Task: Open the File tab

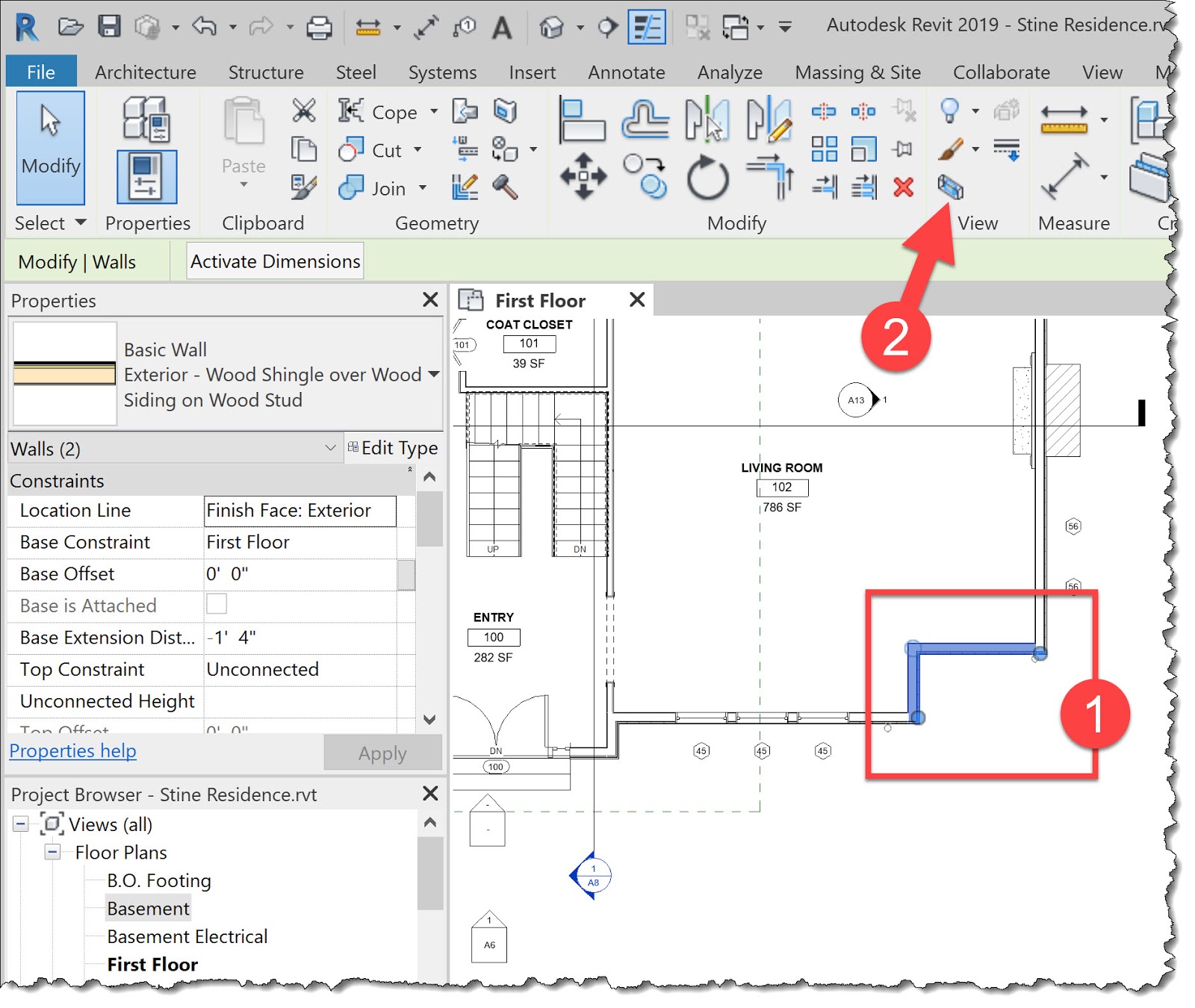Action: [x=41, y=72]
